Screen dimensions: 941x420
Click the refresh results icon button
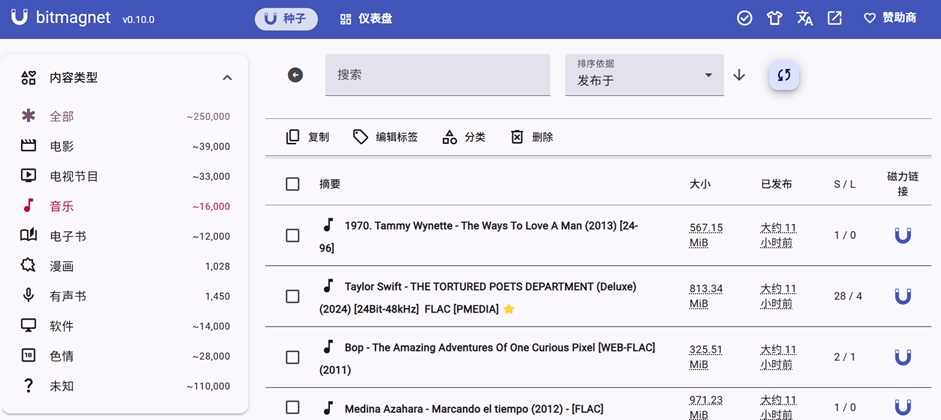pos(784,75)
